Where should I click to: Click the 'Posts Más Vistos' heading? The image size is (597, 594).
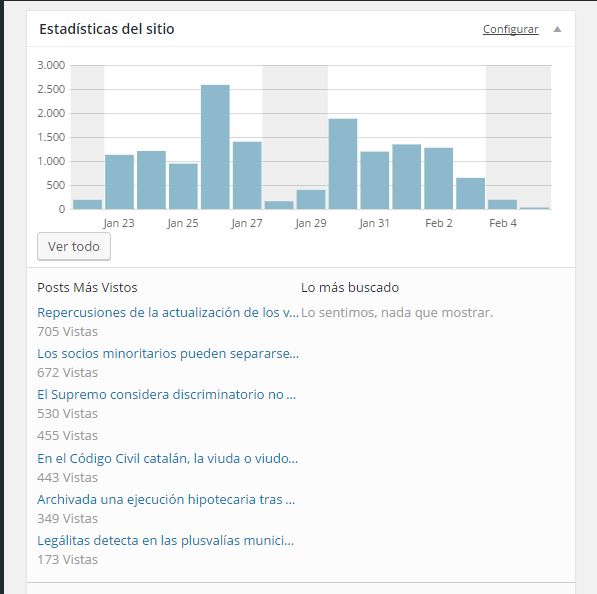tap(87, 288)
